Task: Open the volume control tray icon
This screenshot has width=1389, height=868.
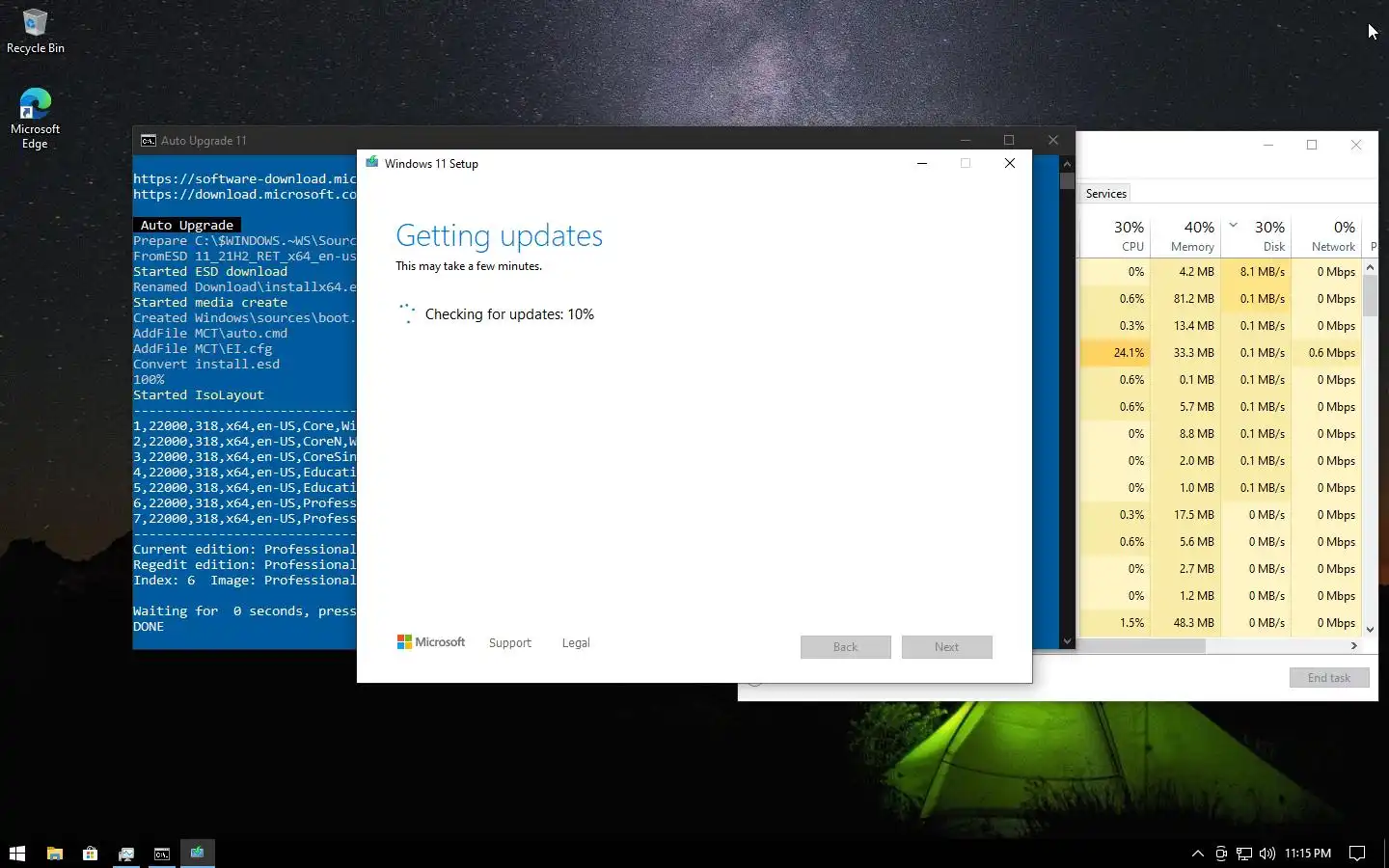Action: tap(1267, 854)
